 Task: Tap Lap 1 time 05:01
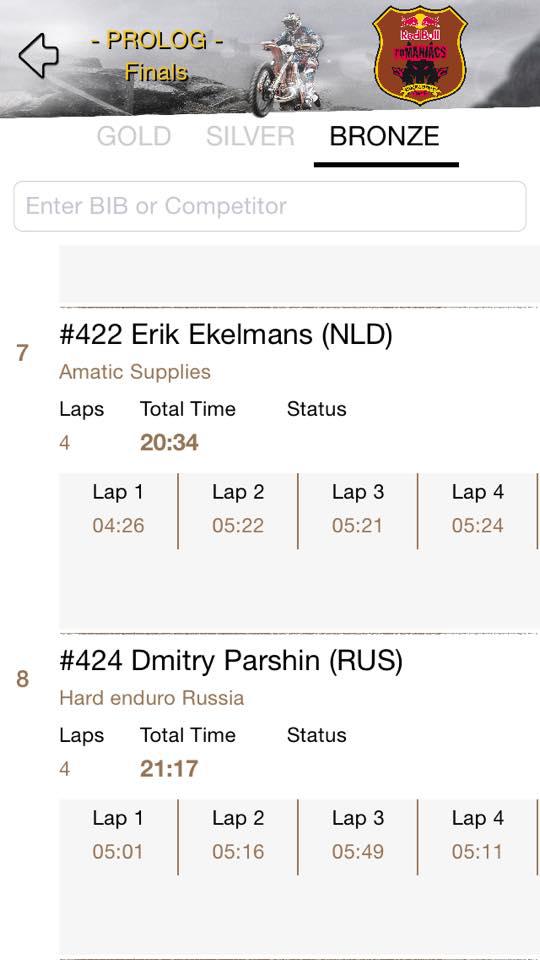118,852
